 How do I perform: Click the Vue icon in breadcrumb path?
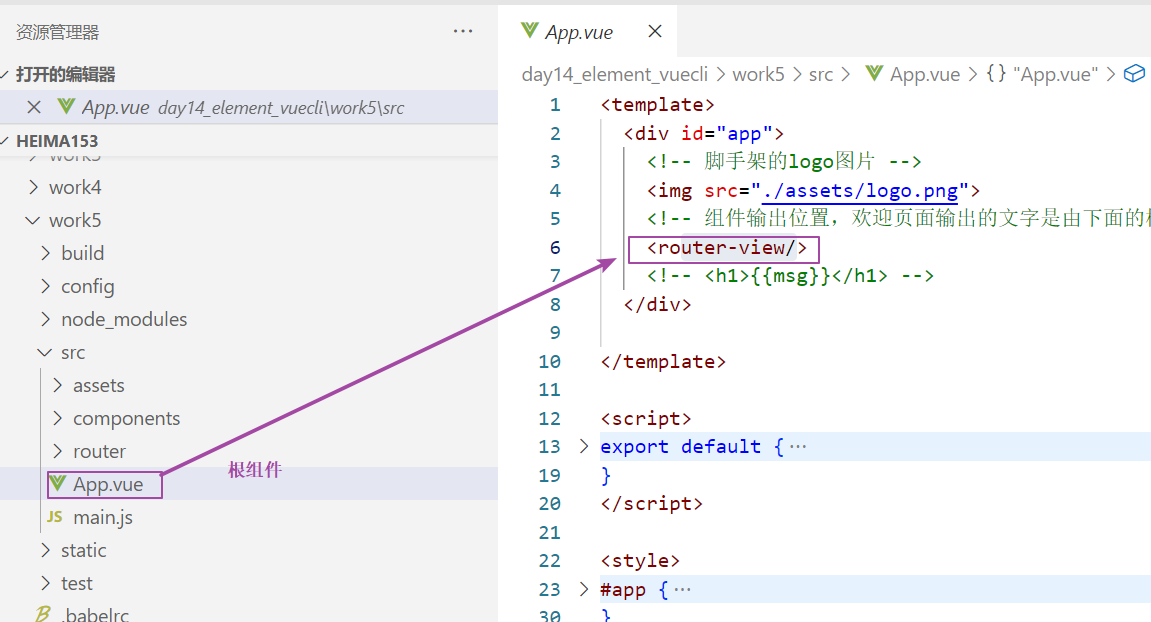874,74
